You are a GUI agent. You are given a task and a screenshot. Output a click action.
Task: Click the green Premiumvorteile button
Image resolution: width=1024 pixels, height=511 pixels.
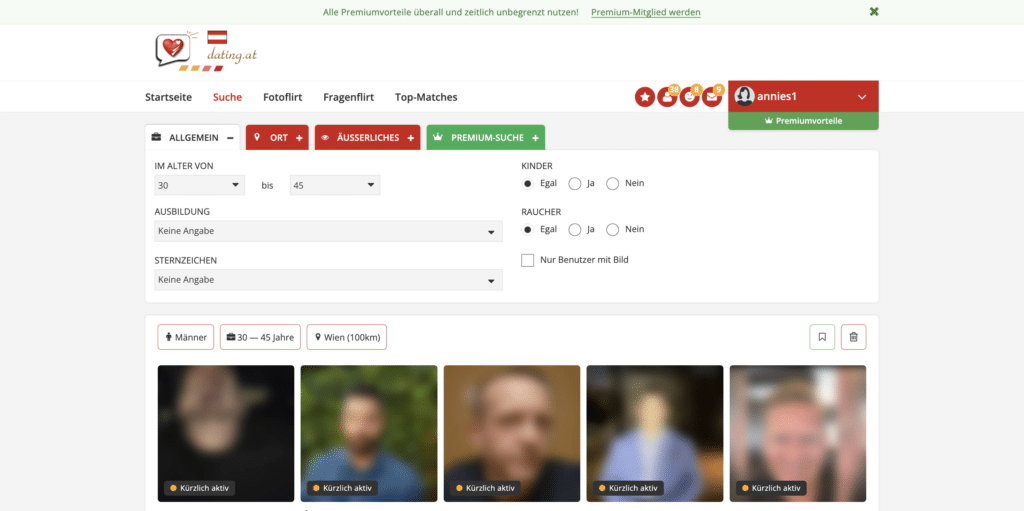coord(803,121)
